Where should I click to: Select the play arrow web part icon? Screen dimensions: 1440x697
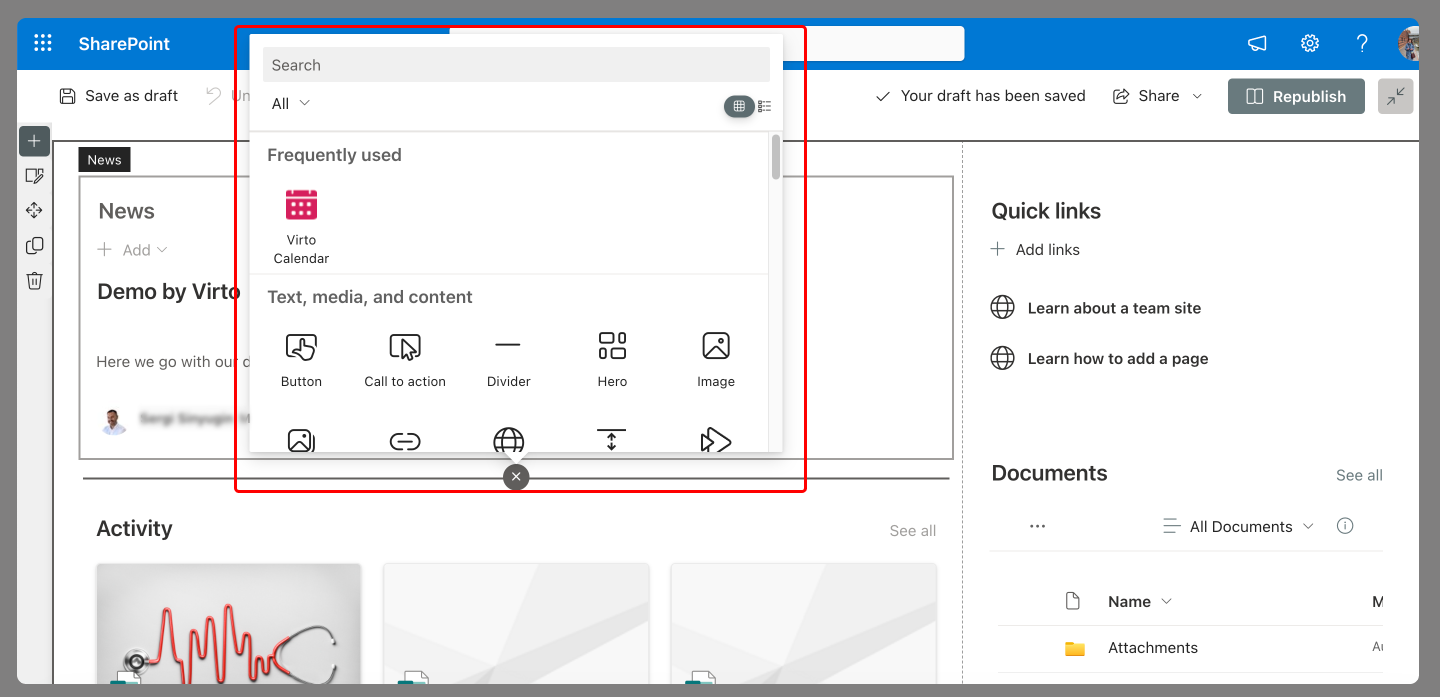tap(716, 440)
